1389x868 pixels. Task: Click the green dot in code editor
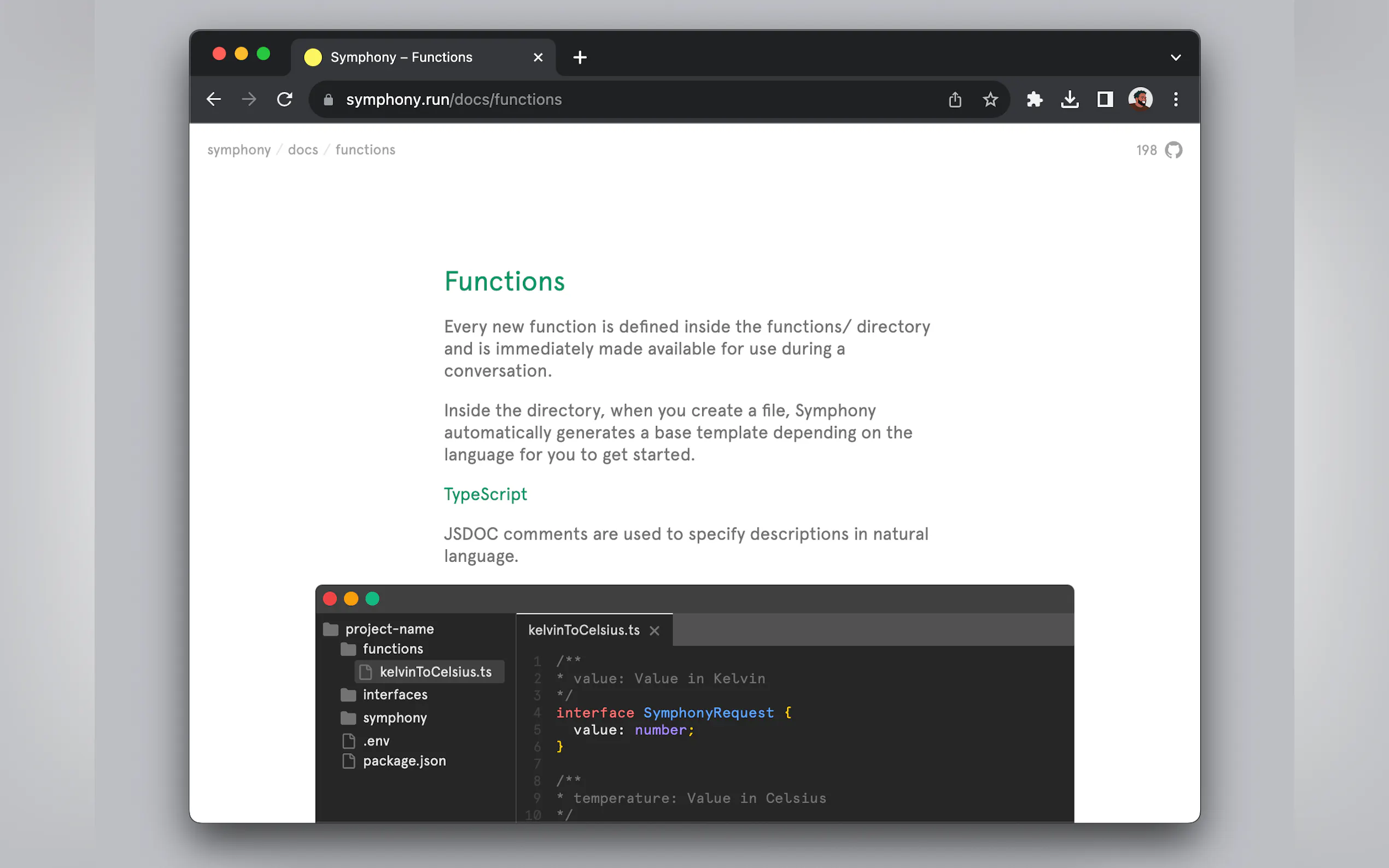[372, 599]
